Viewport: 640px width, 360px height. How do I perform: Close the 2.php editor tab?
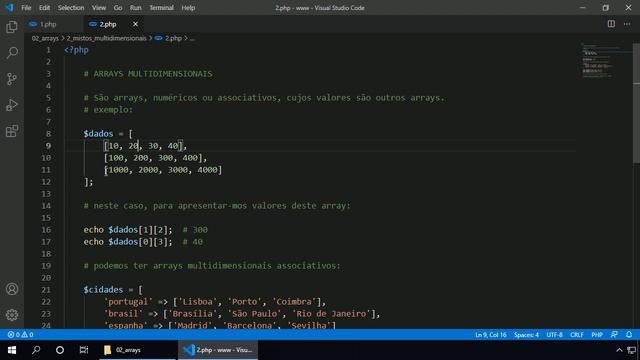[x=135, y=24]
